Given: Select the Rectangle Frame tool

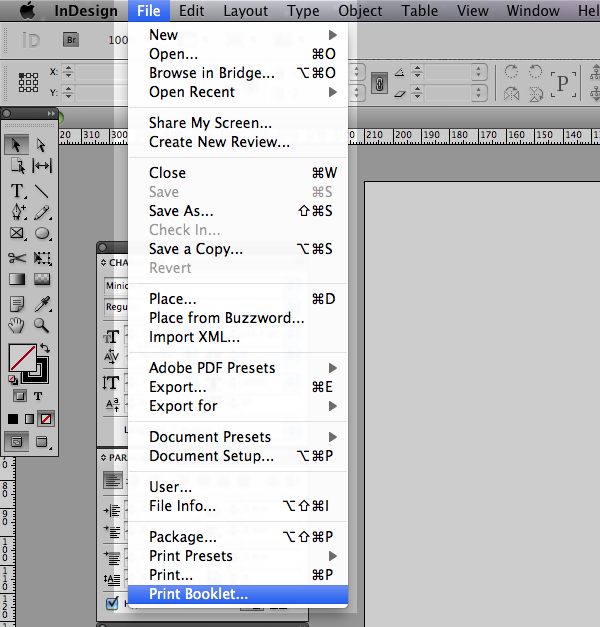Looking at the screenshot, I should pos(17,233).
